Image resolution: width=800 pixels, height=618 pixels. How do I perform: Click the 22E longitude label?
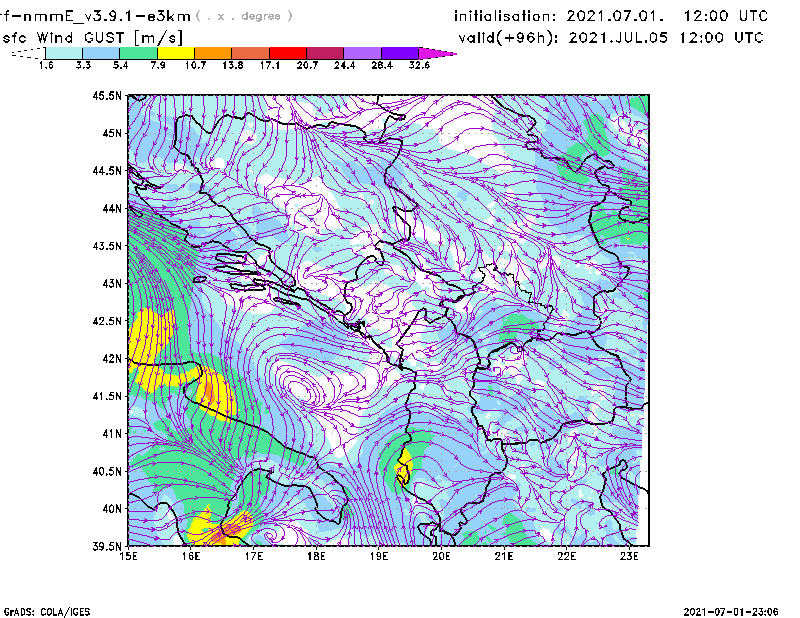567,556
